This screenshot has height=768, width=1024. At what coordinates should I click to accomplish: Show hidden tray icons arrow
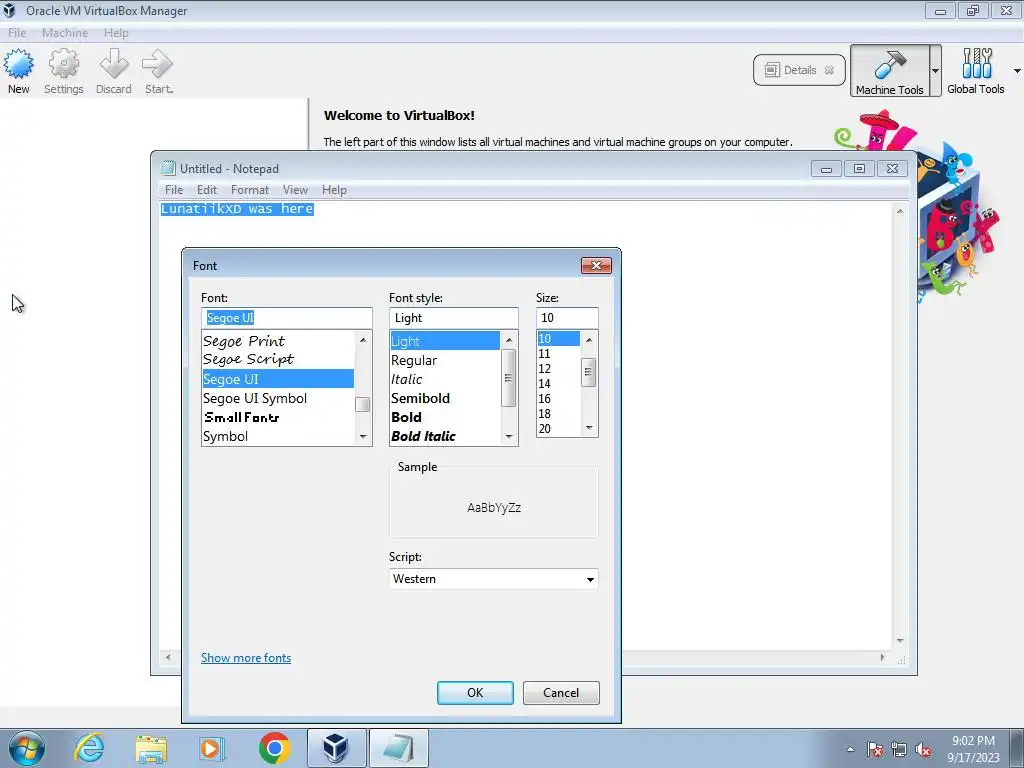850,750
